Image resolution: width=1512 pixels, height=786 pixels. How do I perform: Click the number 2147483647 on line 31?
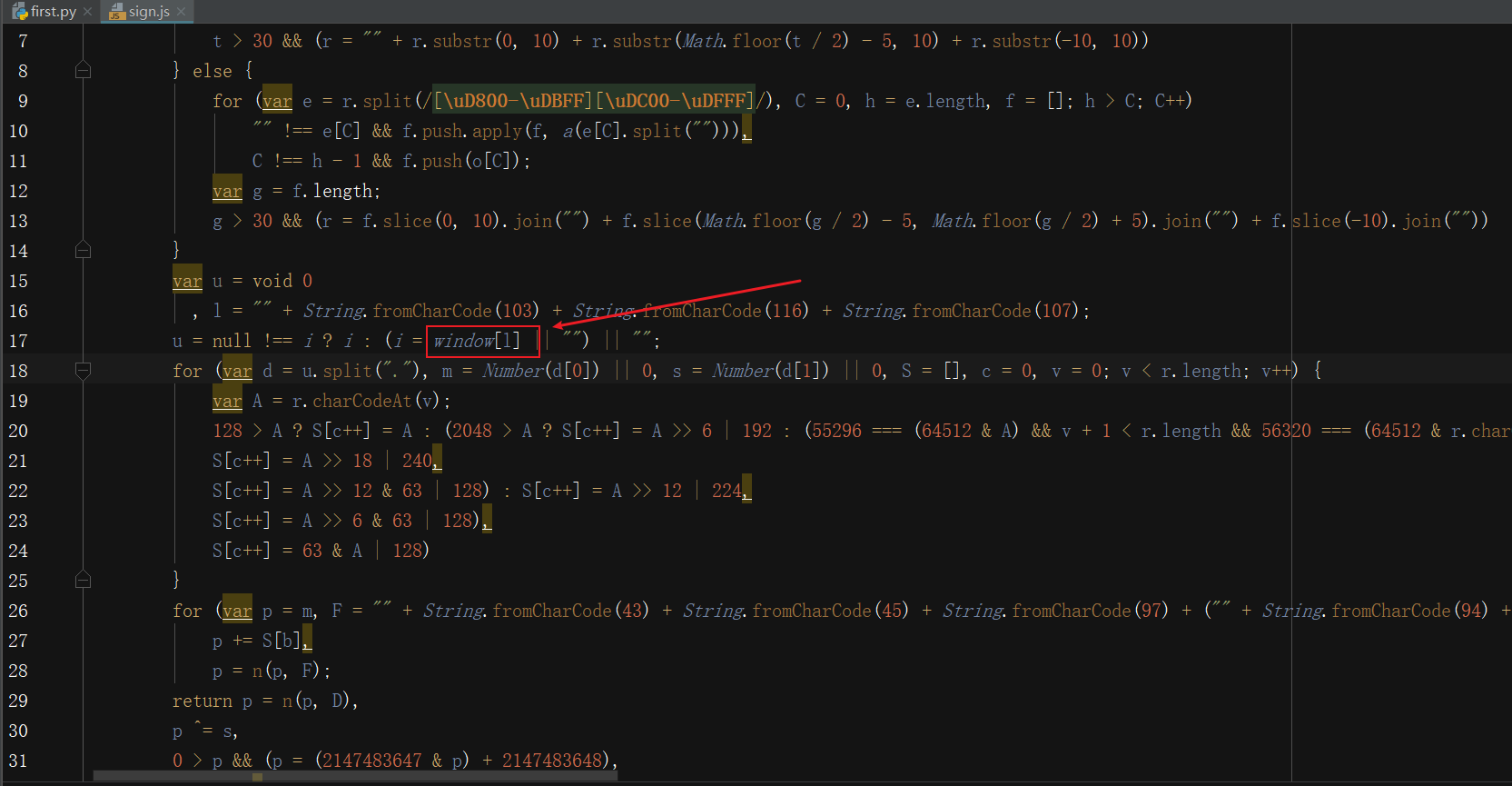click(x=371, y=761)
